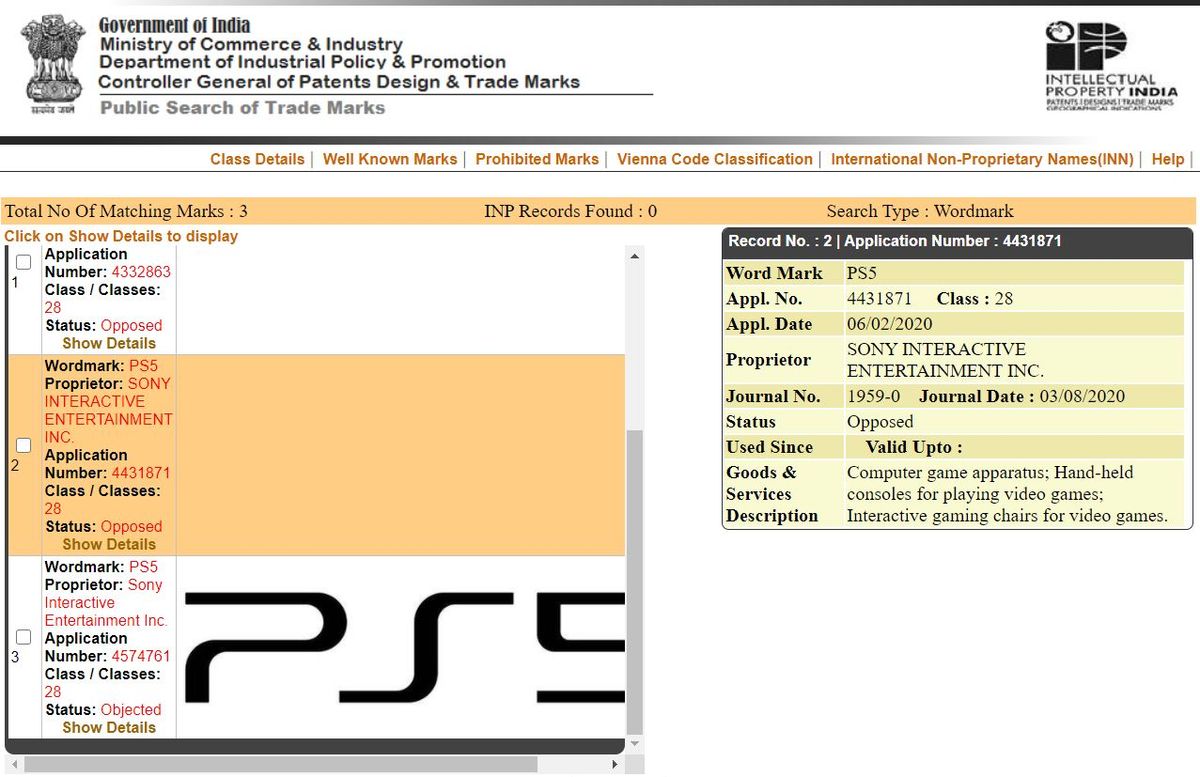Image resolution: width=1200 pixels, height=777 pixels.
Task: Click the Goods & Services description text
Action: (1007, 494)
